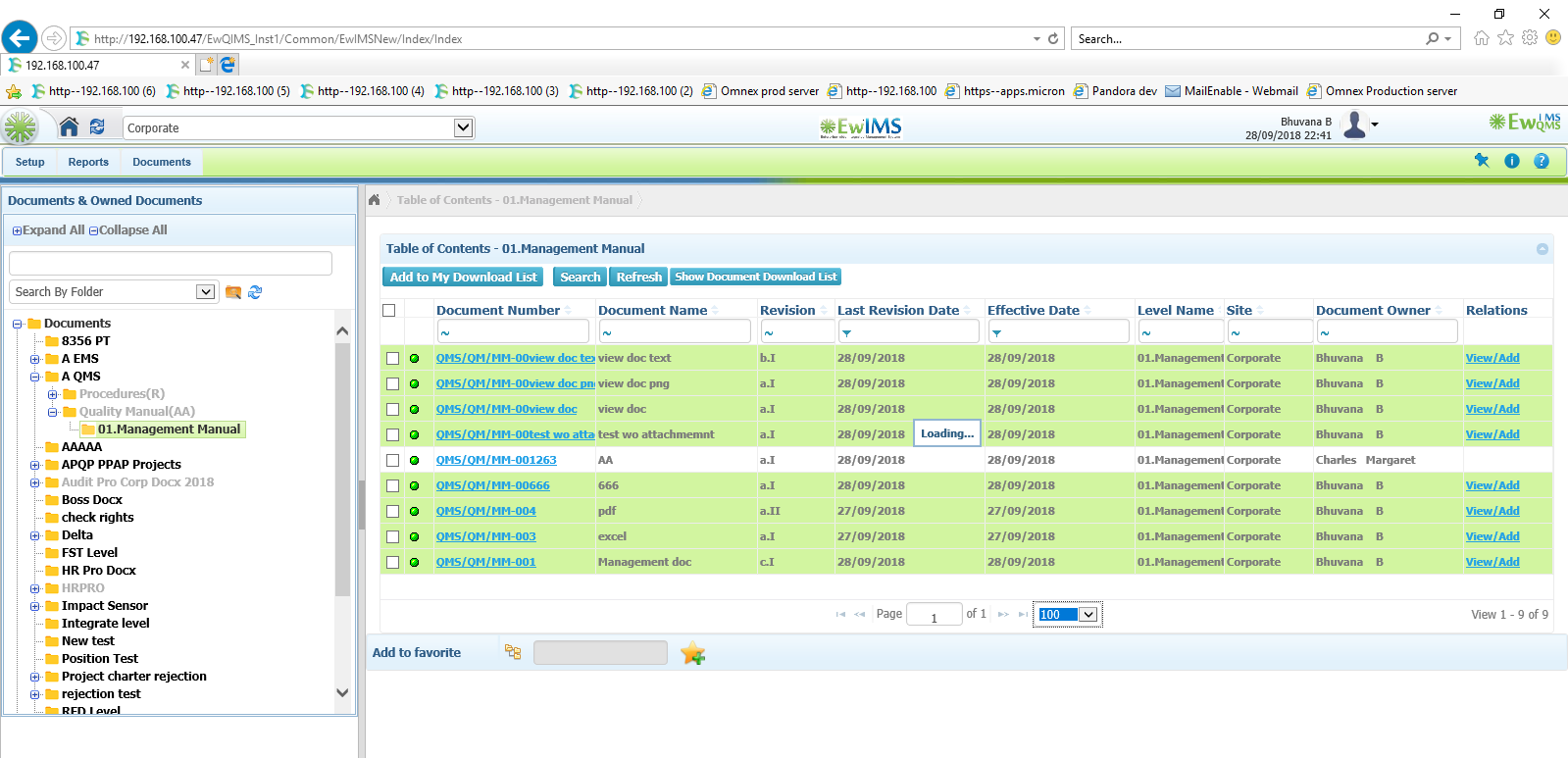Click the category icon beside Add to favorite

pos(513,652)
